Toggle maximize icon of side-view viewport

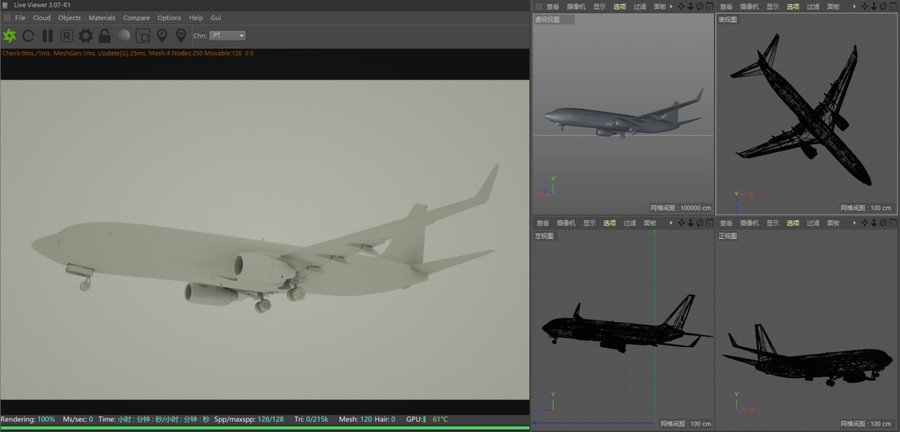[x=709, y=223]
